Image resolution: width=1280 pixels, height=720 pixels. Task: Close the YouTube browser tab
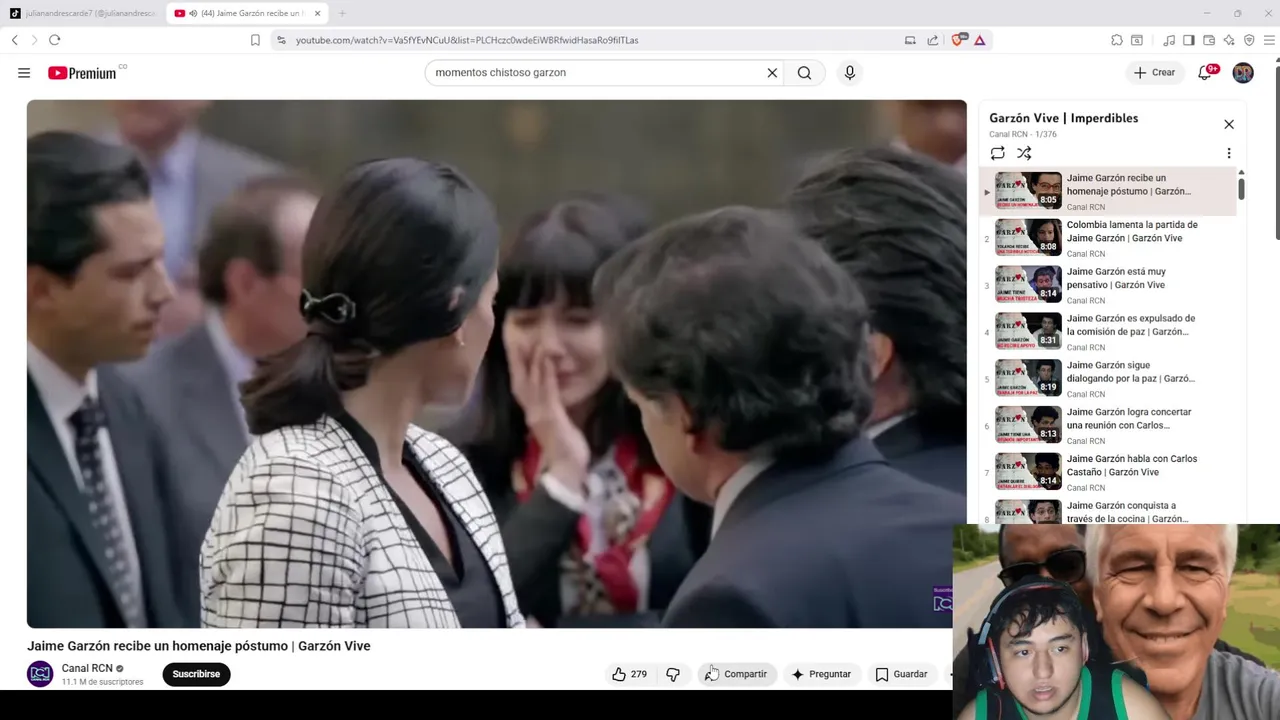point(318,13)
